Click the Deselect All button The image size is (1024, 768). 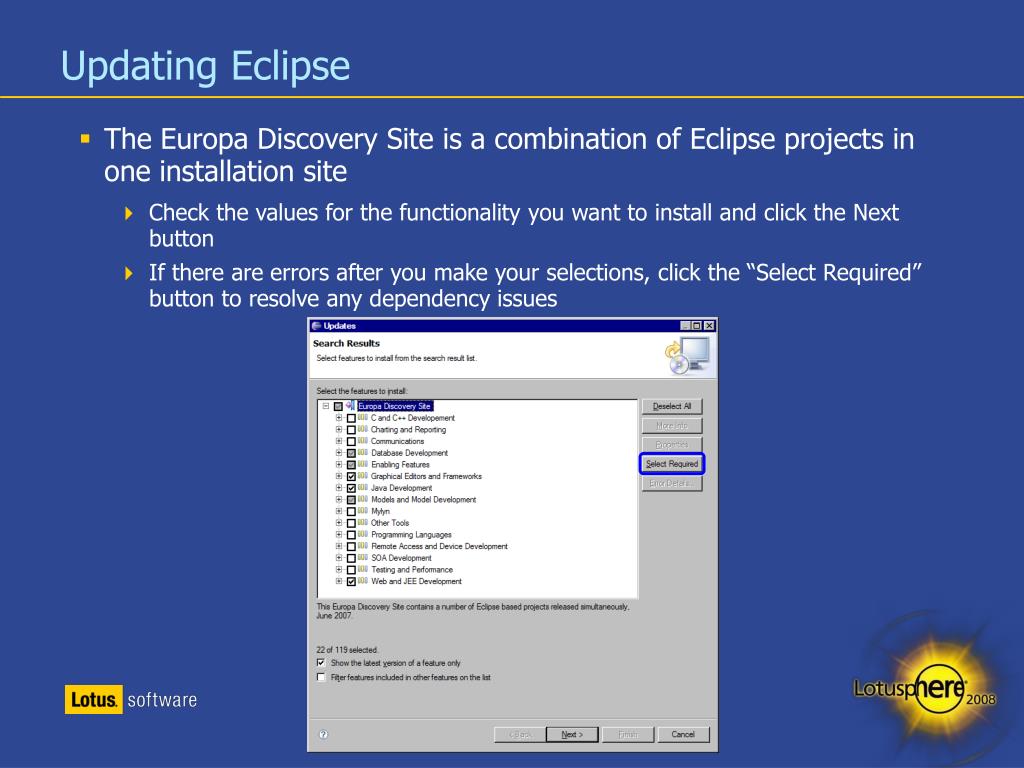pos(671,406)
